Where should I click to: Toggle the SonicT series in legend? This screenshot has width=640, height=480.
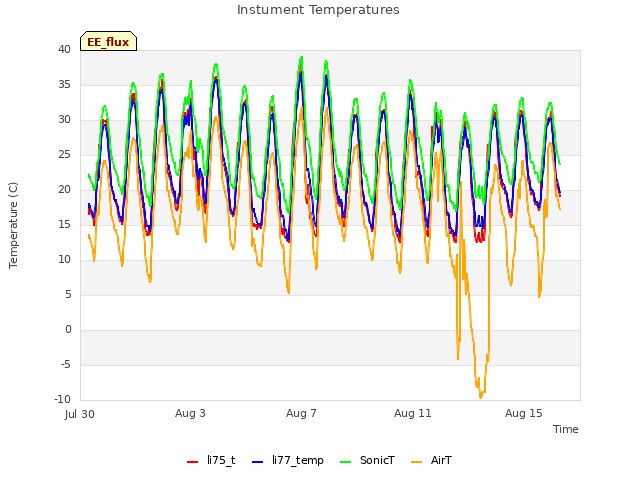pos(367,460)
